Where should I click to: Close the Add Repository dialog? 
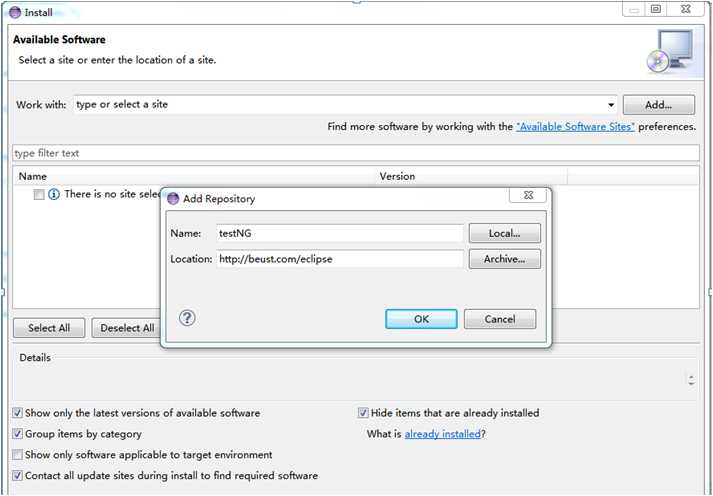click(527, 195)
